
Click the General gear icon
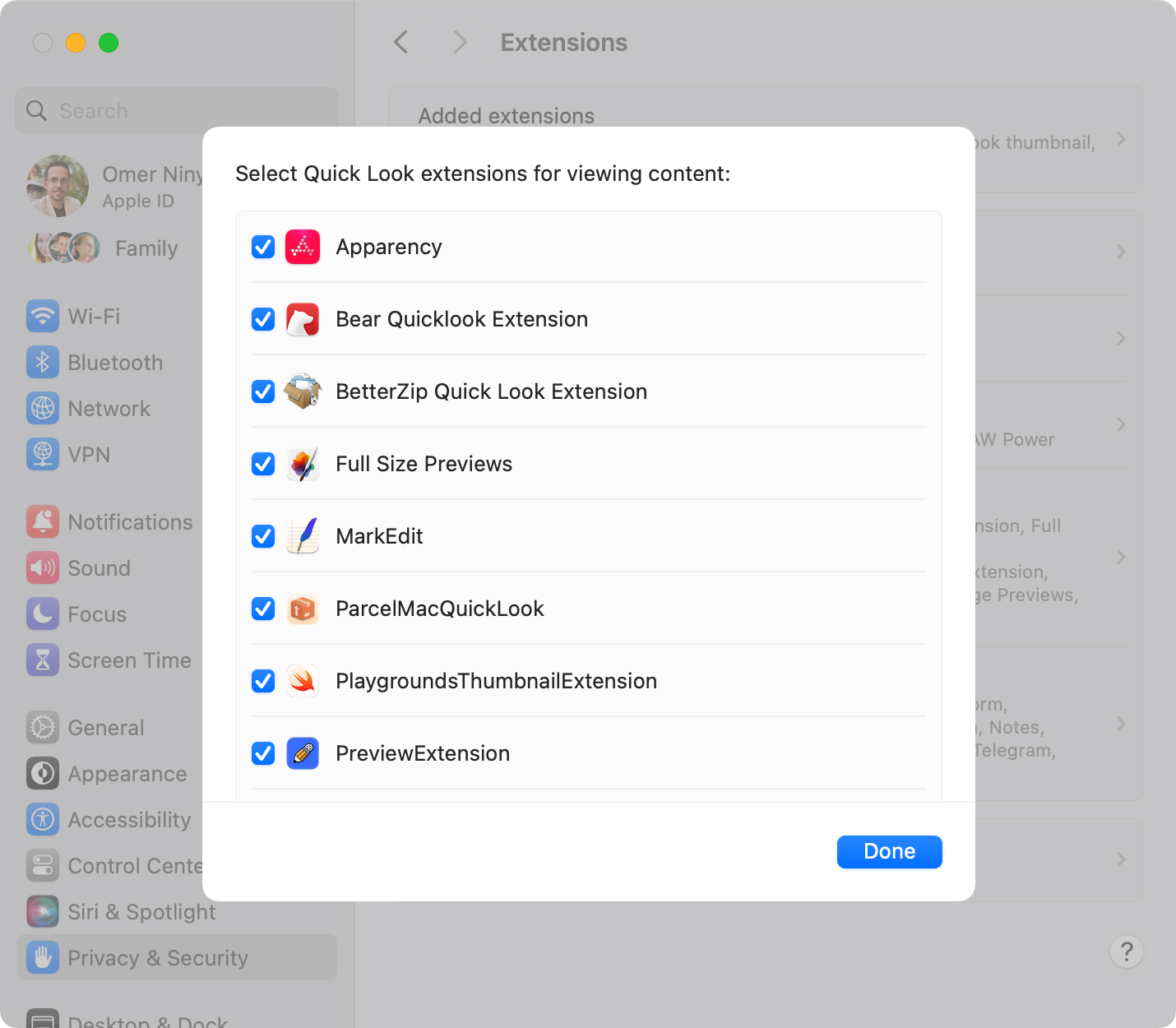click(43, 728)
